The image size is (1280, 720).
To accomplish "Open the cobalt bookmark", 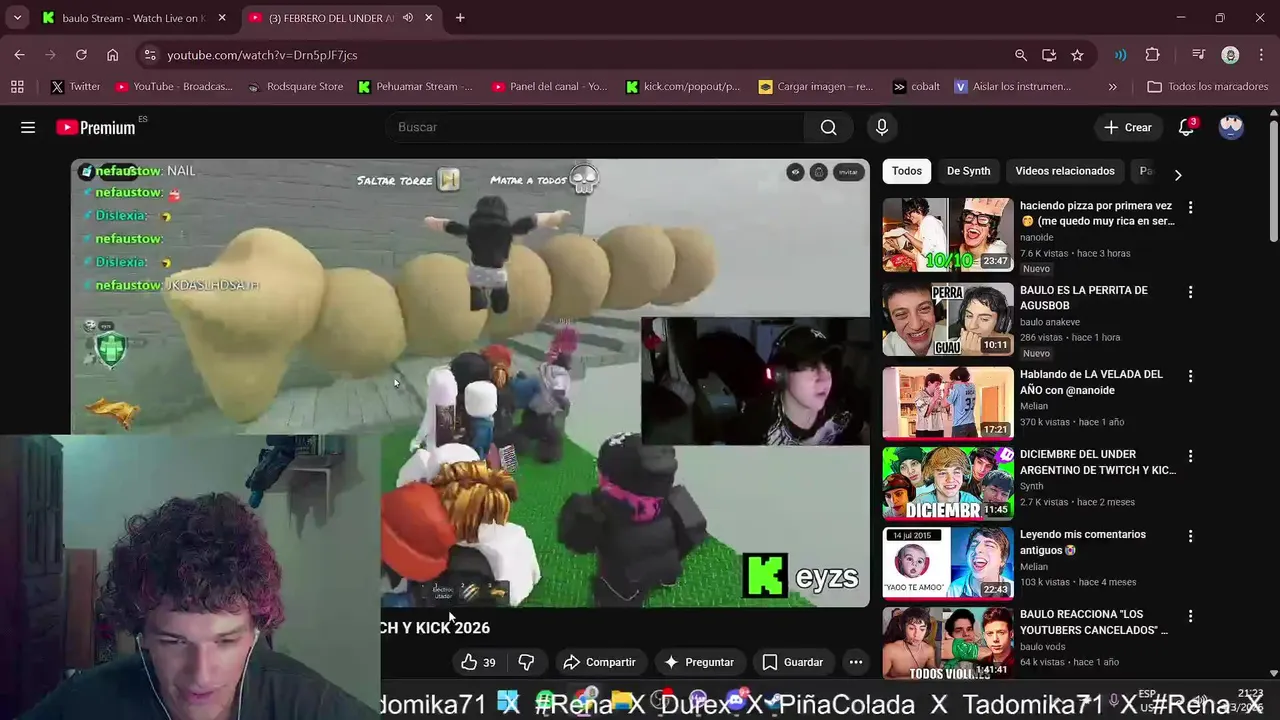I will 916,87.
